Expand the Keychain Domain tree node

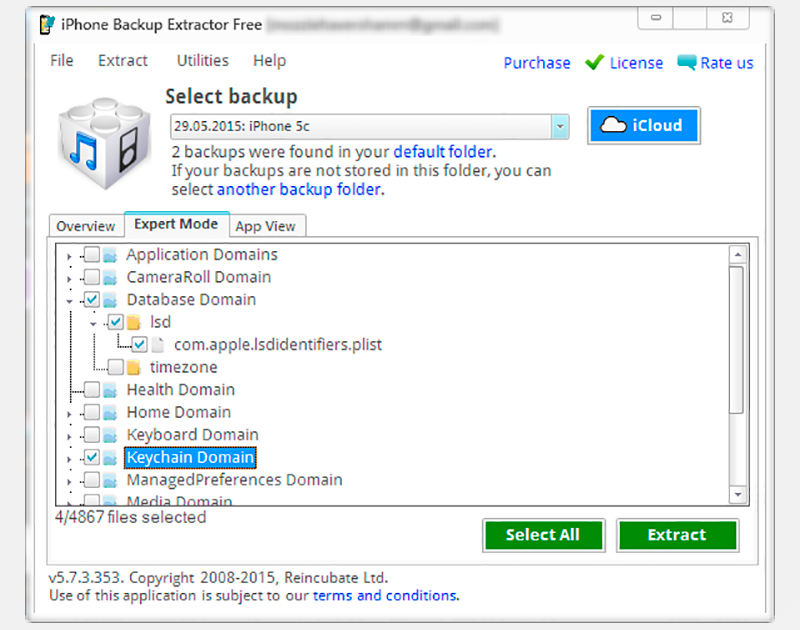69,459
